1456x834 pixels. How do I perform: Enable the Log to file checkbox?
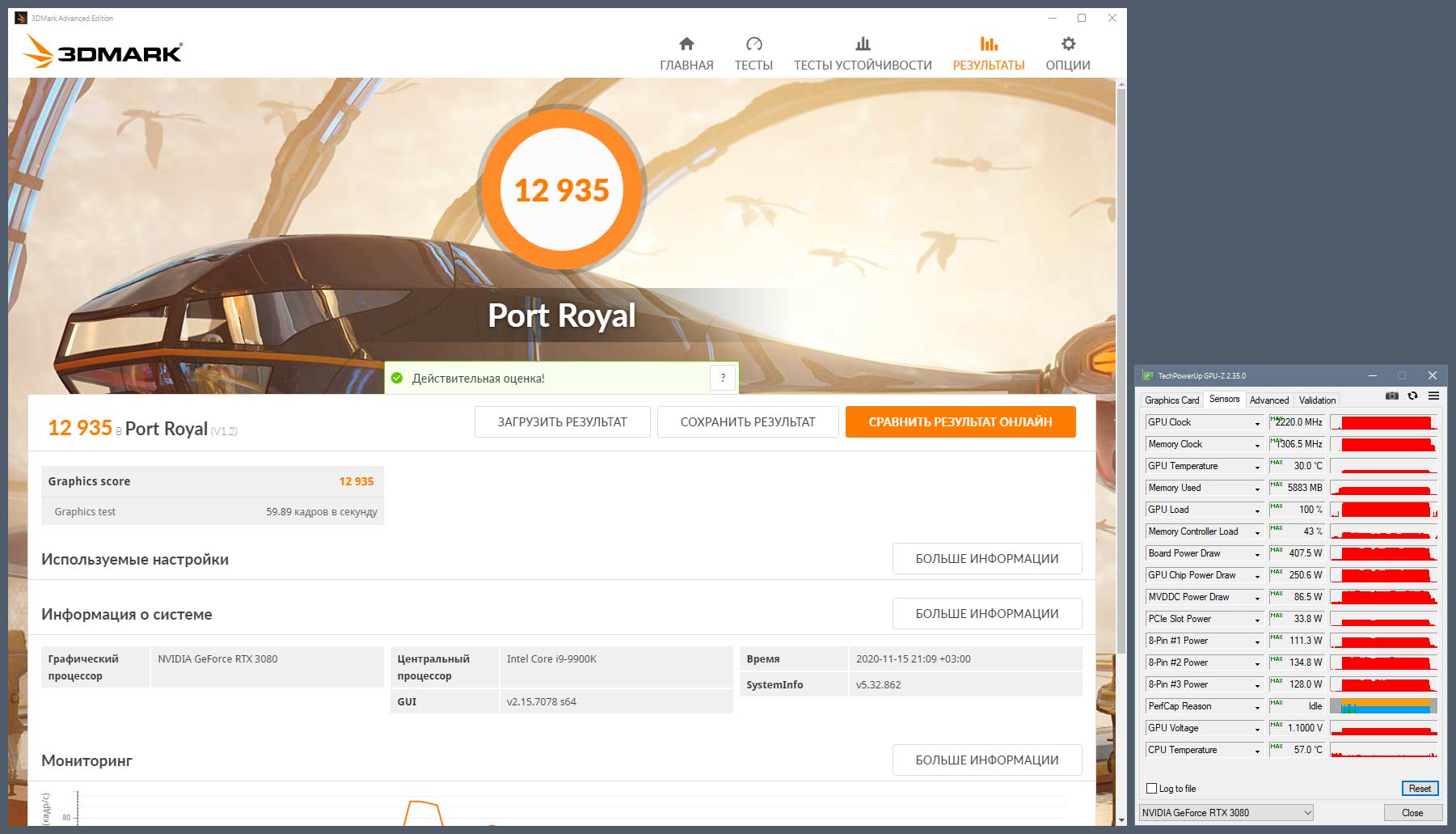1152,789
